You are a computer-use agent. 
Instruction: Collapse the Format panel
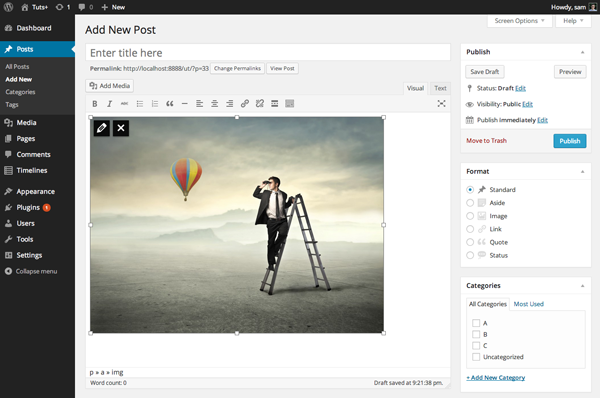point(582,172)
